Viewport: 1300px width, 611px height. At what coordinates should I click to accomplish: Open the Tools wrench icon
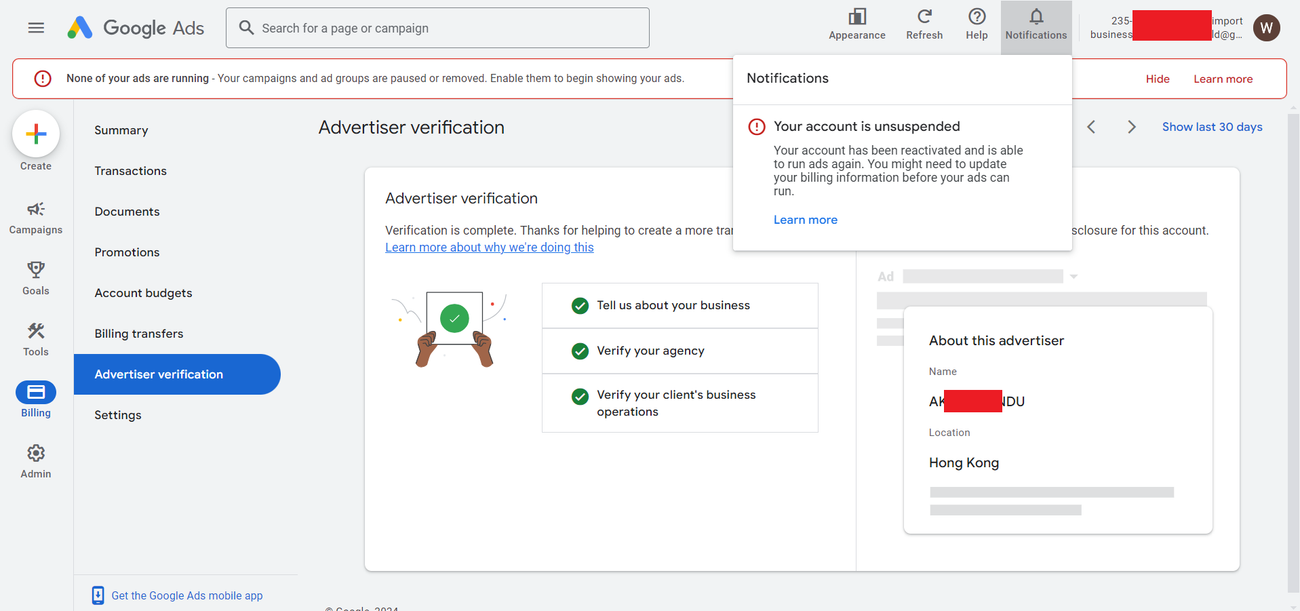[x=36, y=338]
